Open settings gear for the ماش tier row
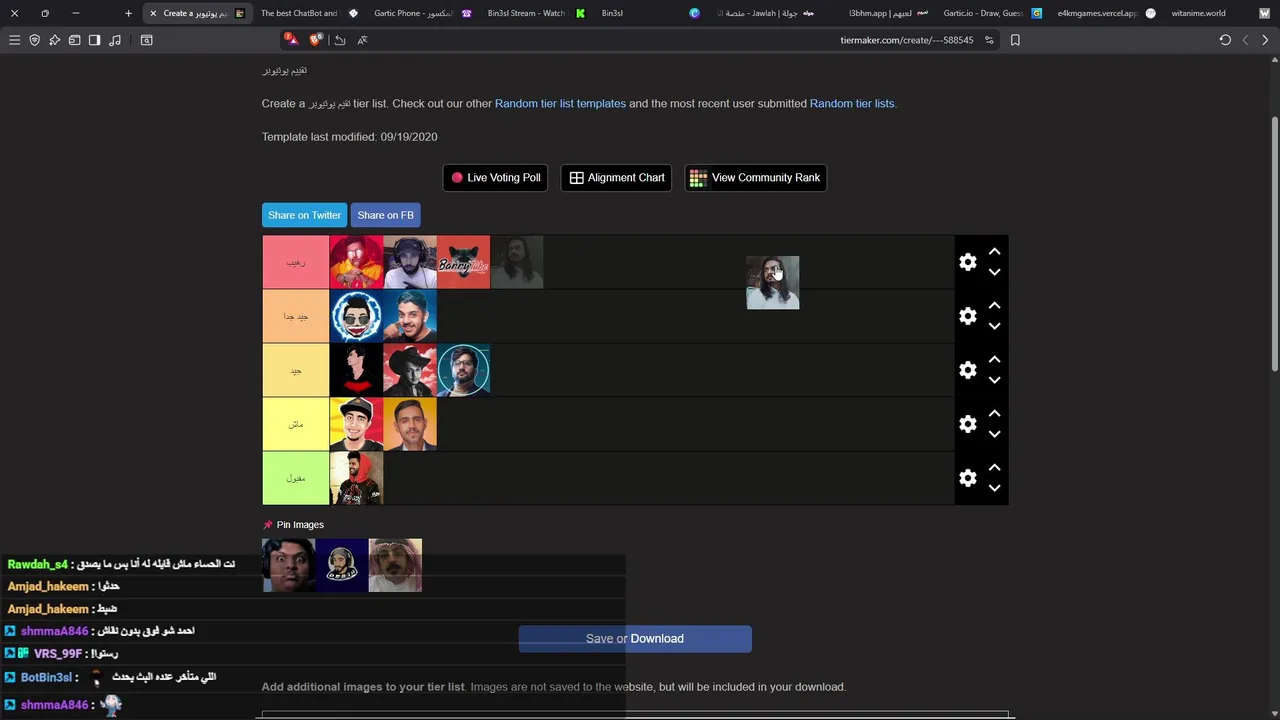Viewport: 1280px width, 720px height. 967,424
